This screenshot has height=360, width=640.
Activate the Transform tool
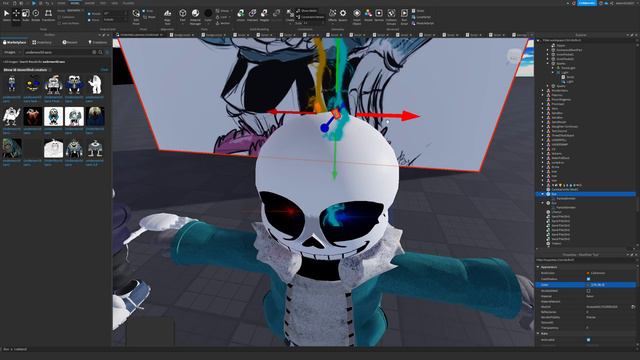coord(48,16)
